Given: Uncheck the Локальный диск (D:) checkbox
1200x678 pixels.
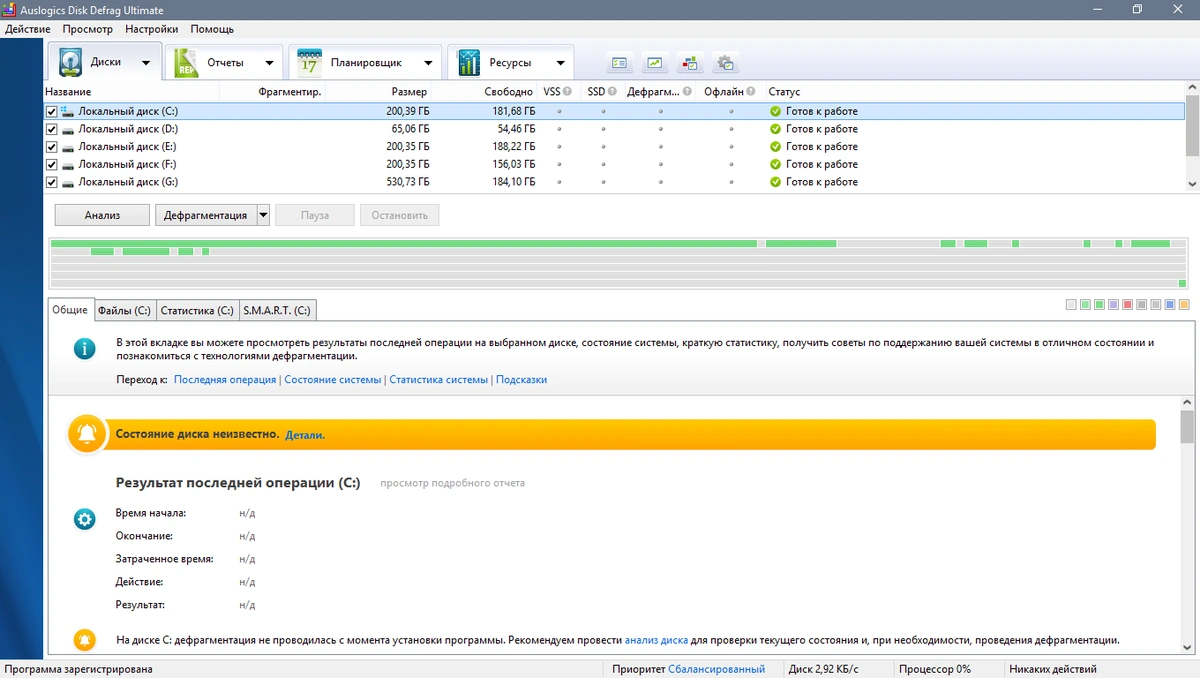Looking at the screenshot, I should [52, 129].
